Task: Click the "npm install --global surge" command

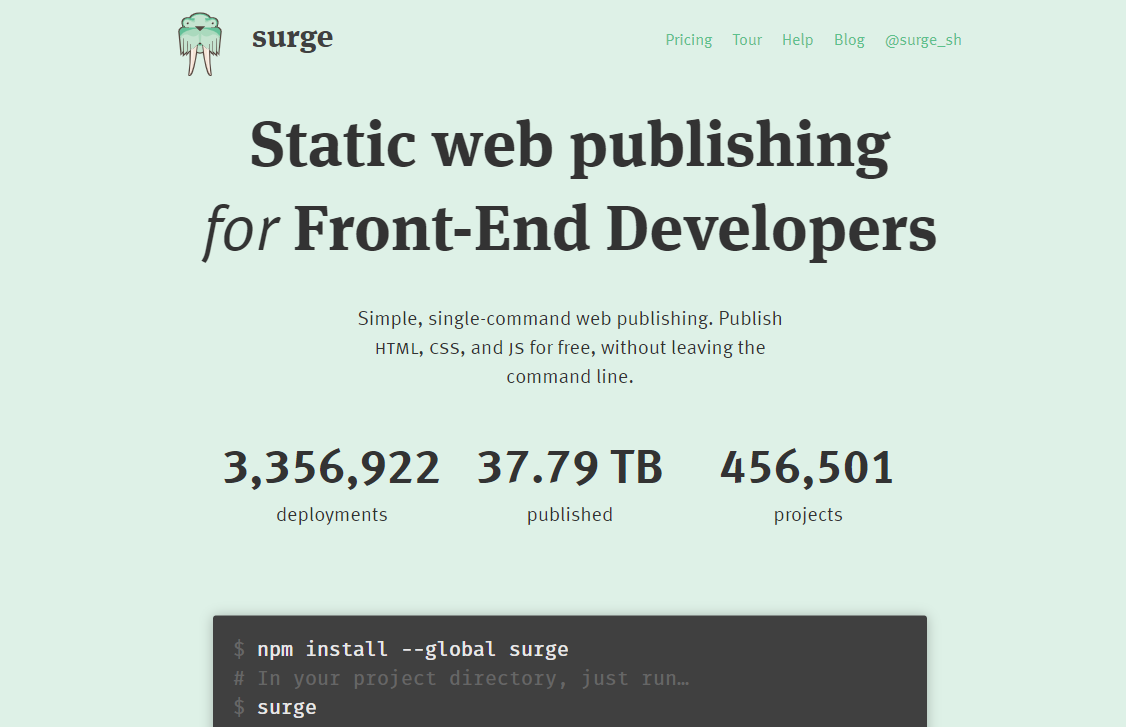Action: click(x=413, y=649)
